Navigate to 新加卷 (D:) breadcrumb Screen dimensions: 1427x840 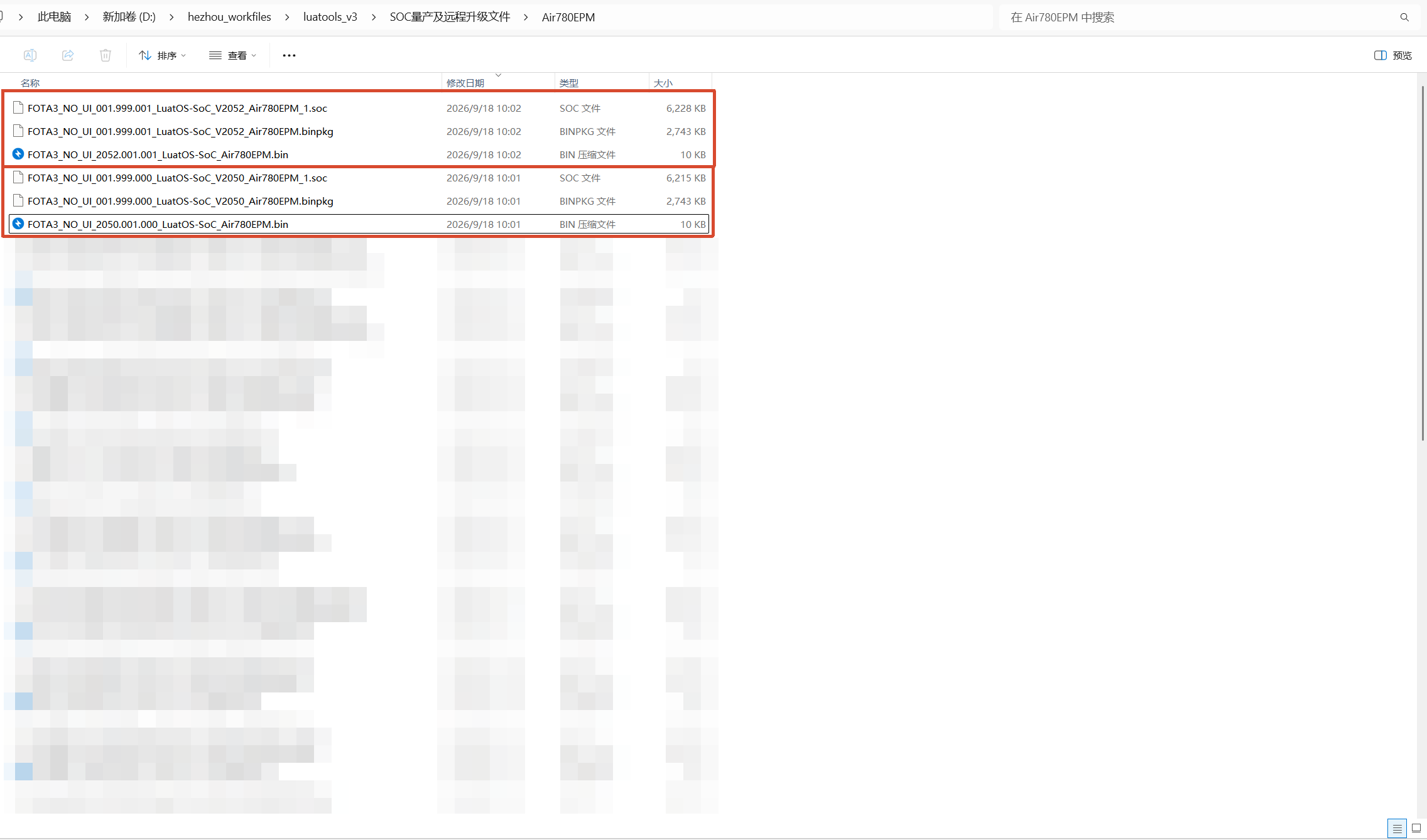click(129, 17)
